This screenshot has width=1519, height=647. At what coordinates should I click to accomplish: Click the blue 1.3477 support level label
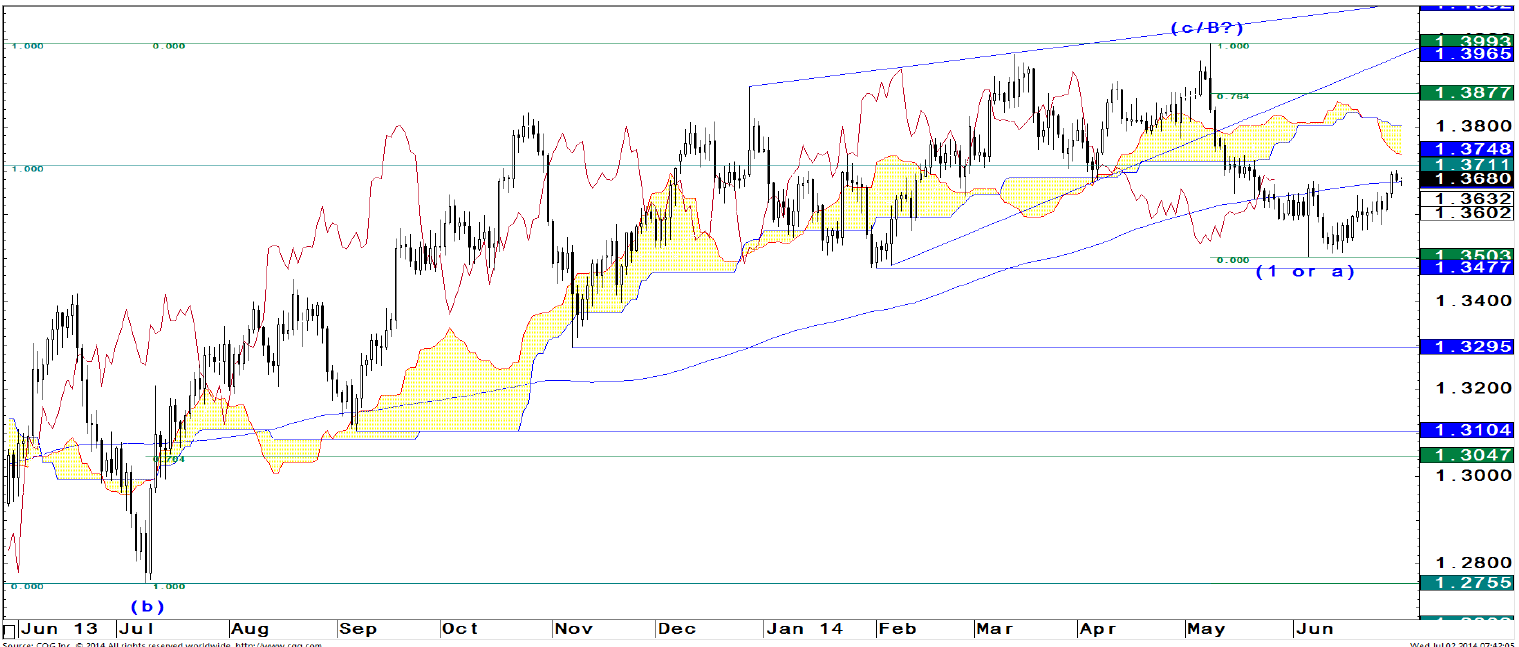click(x=1467, y=268)
